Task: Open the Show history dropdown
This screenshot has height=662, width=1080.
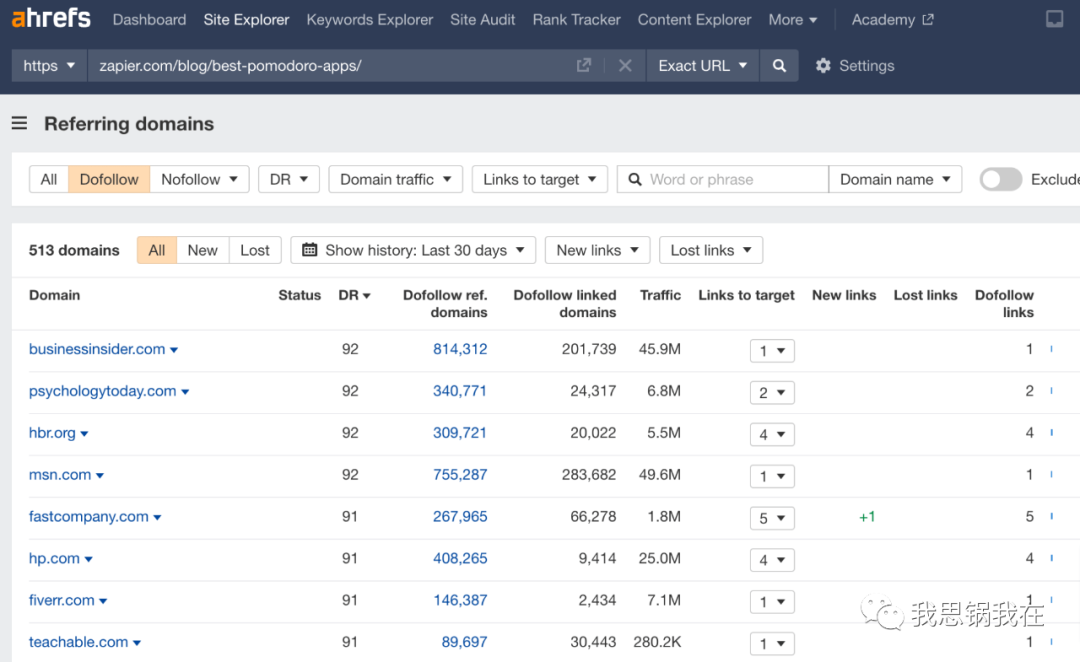Action: coord(413,250)
